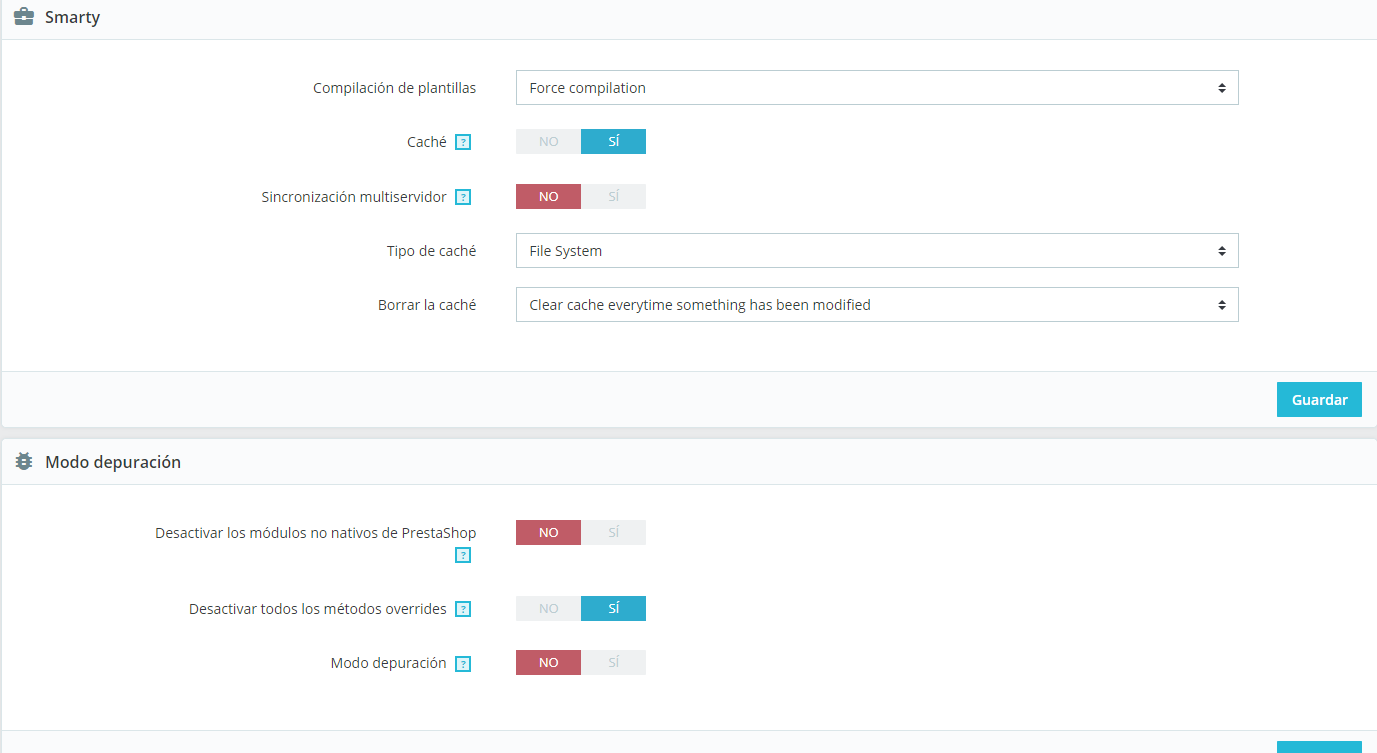Click the Smarty briefcase icon
The height and width of the screenshot is (753, 1377).
(24, 17)
